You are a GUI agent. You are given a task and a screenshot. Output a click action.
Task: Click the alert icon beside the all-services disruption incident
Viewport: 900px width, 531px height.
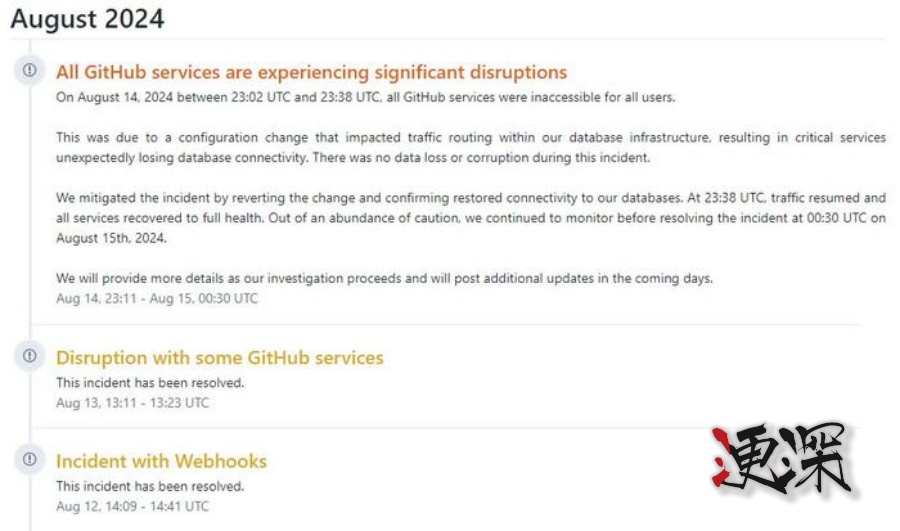[30, 70]
